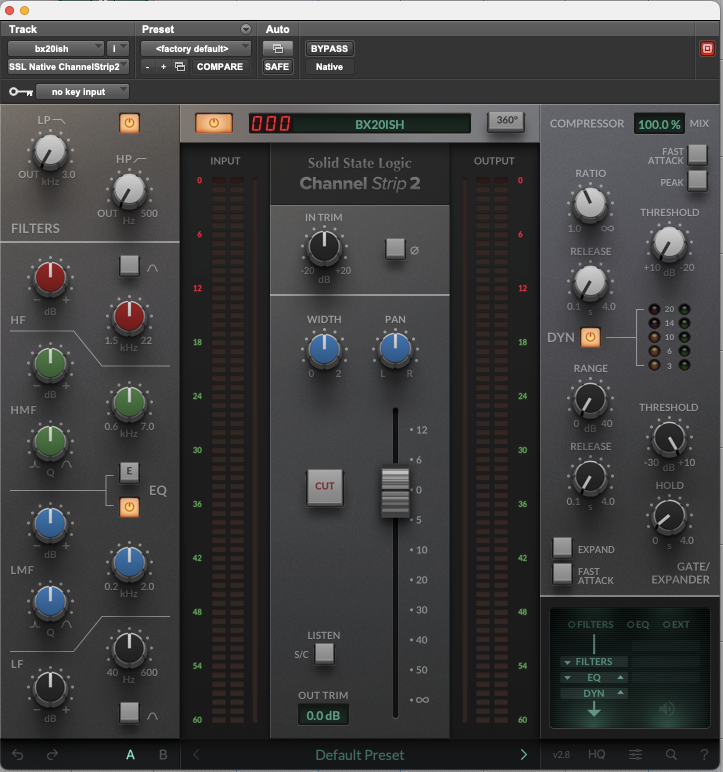Open the no key input dropdown
The height and width of the screenshot is (772, 723).
[x=83, y=92]
